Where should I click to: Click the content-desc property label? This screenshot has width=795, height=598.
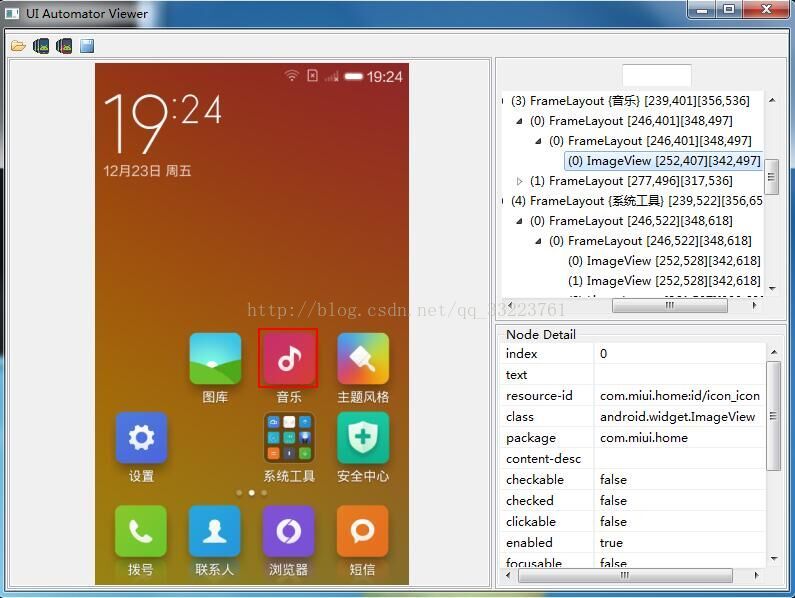[544, 459]
